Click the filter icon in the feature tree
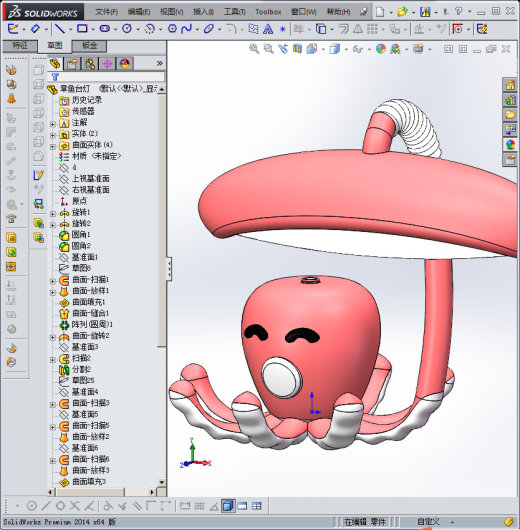Image resolution: width=520 pixels, height=530 pixels. pos(55,77)
